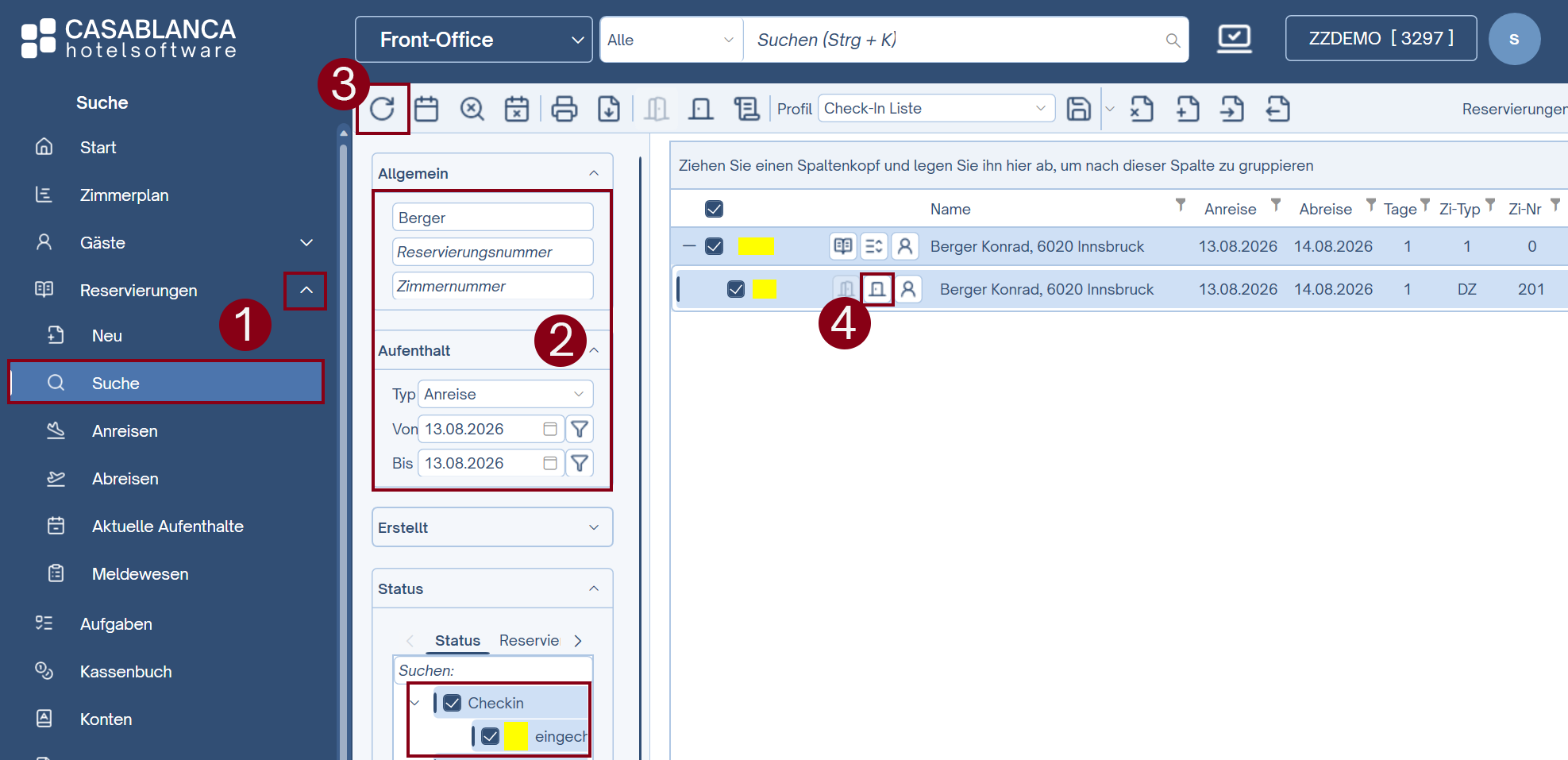
Task: Toggle the select-all checkbox in table header
Action: point(715,209)
